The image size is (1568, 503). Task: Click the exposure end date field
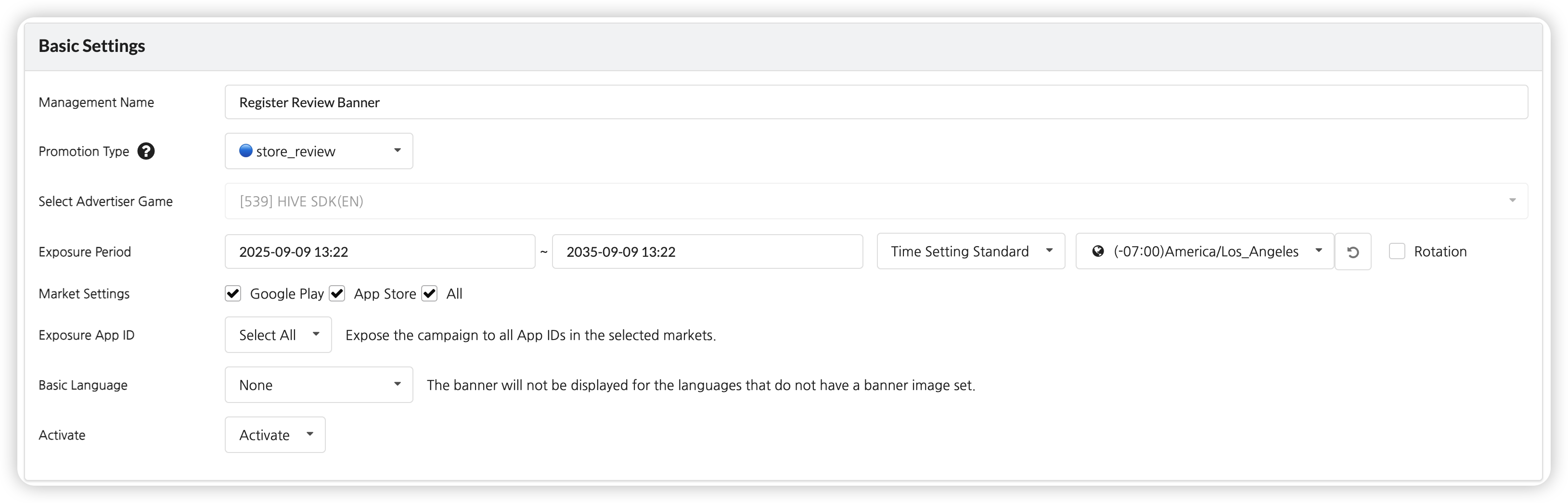707,251
